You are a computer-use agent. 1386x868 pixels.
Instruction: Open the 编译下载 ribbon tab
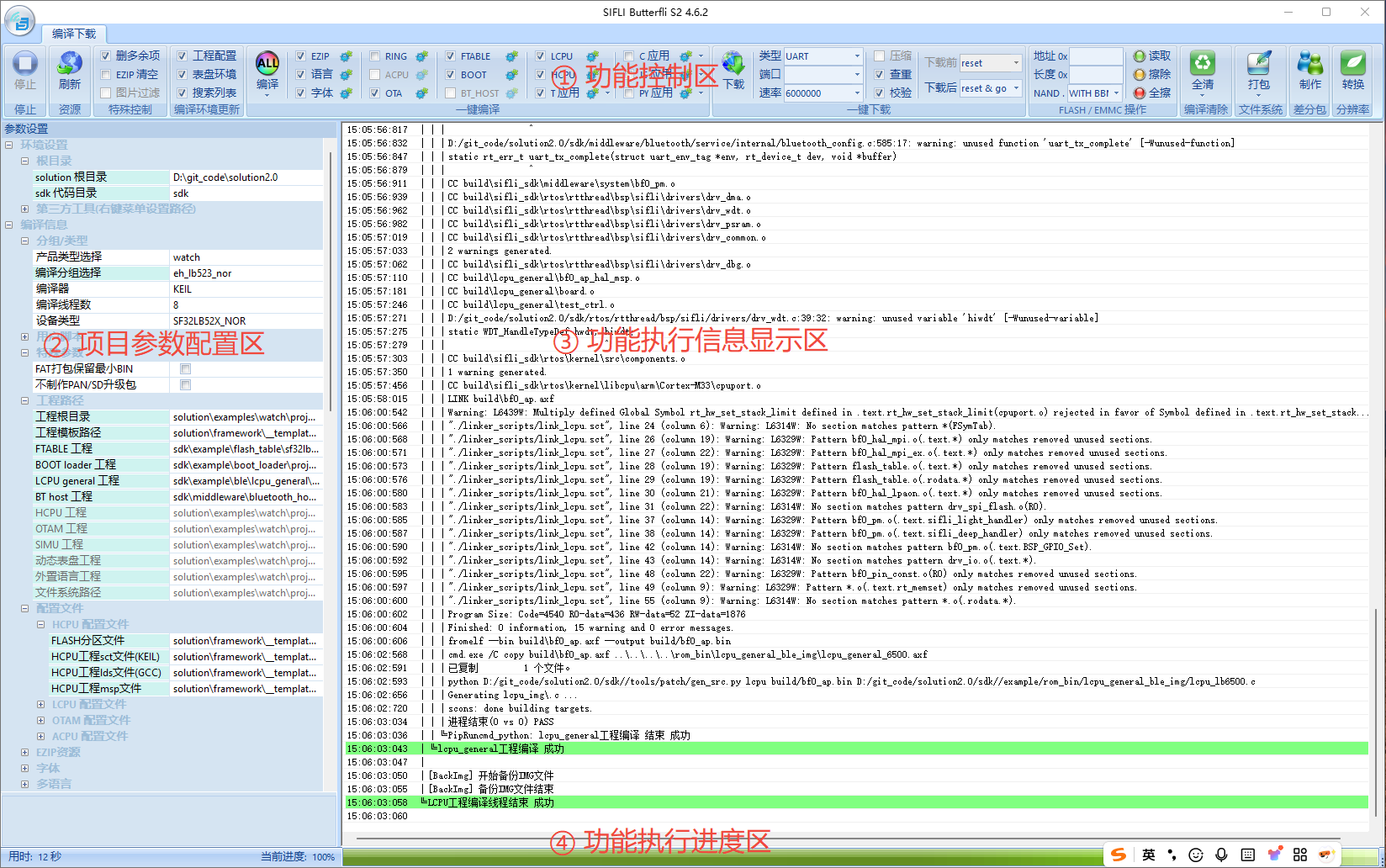[74, 34]
